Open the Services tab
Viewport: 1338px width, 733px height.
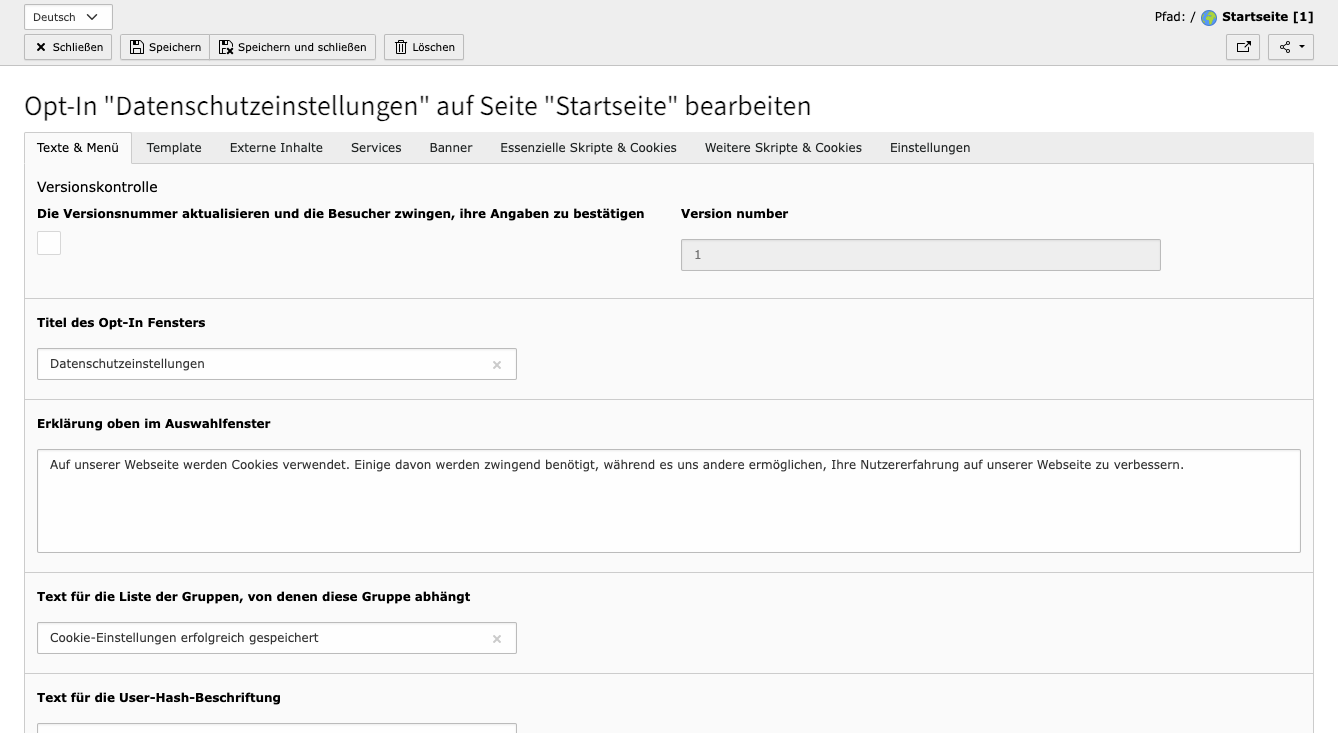click(x=376, y=147)
